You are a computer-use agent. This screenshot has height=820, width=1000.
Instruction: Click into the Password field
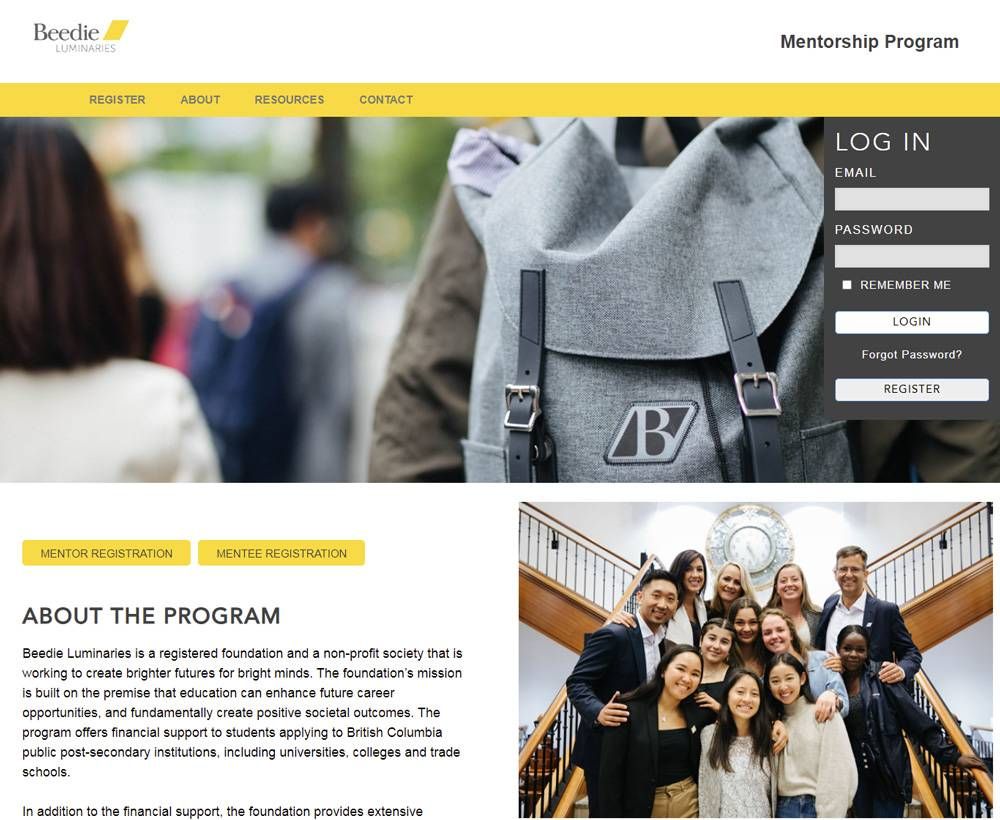pyautogui.click(x=911, y=256)
